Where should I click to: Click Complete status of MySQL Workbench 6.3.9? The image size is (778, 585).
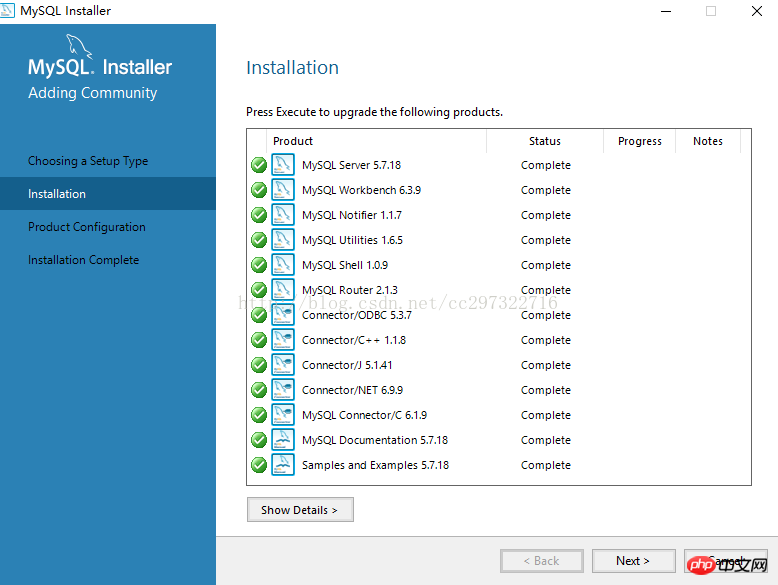[546, 190]
